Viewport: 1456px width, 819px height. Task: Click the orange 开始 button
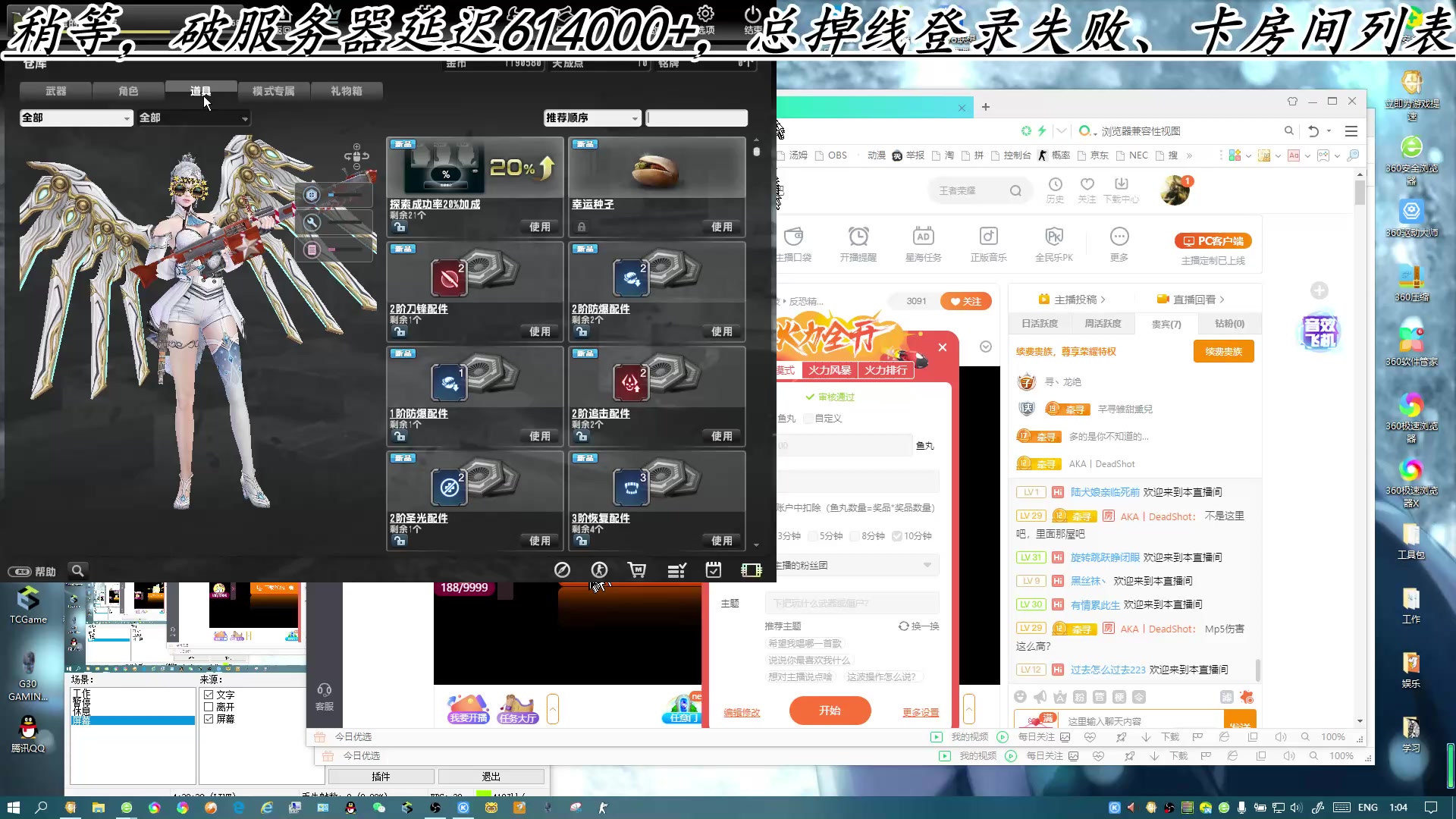click(830, 711)
